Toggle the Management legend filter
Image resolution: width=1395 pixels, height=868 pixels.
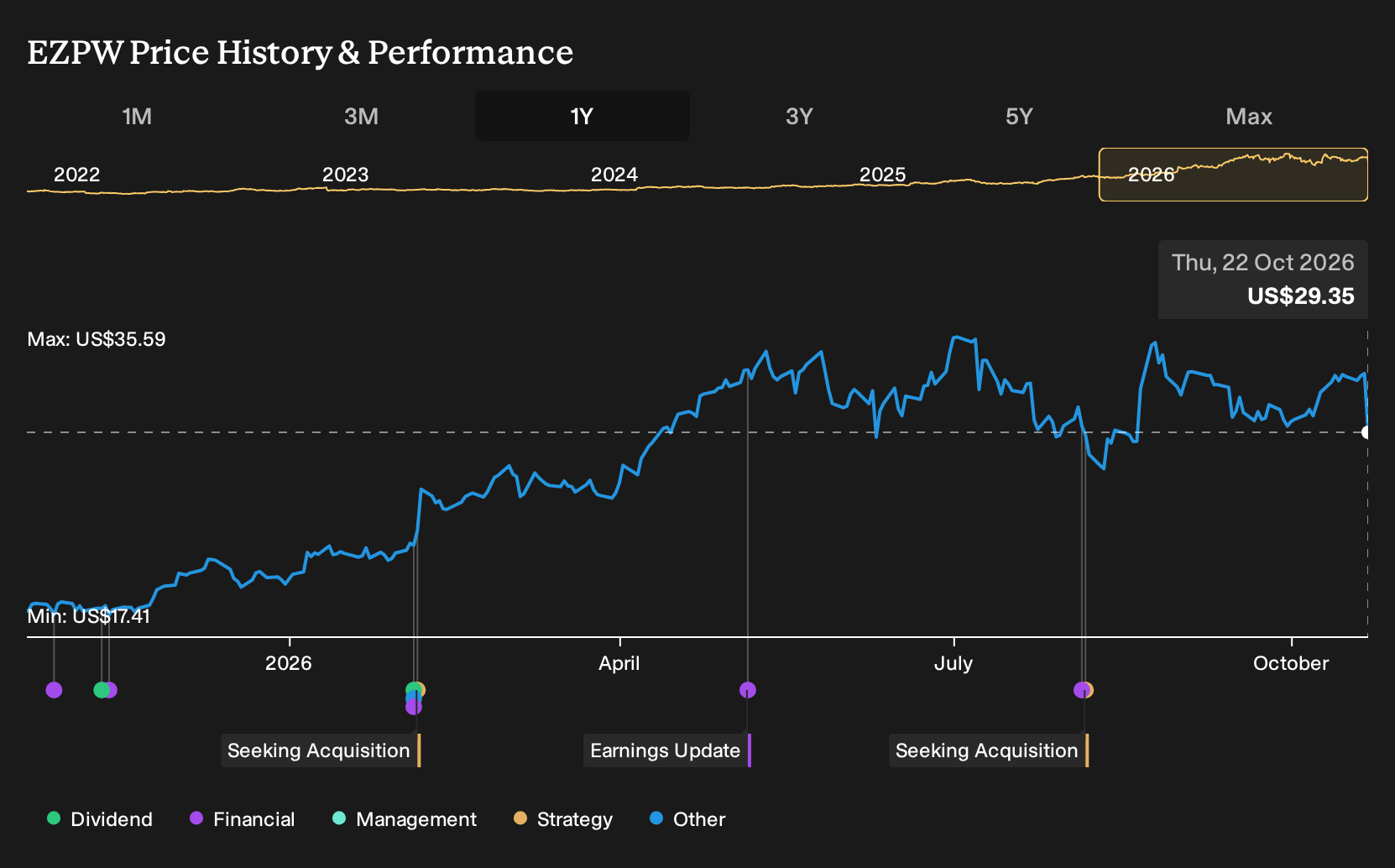click(x=405, y=818)
